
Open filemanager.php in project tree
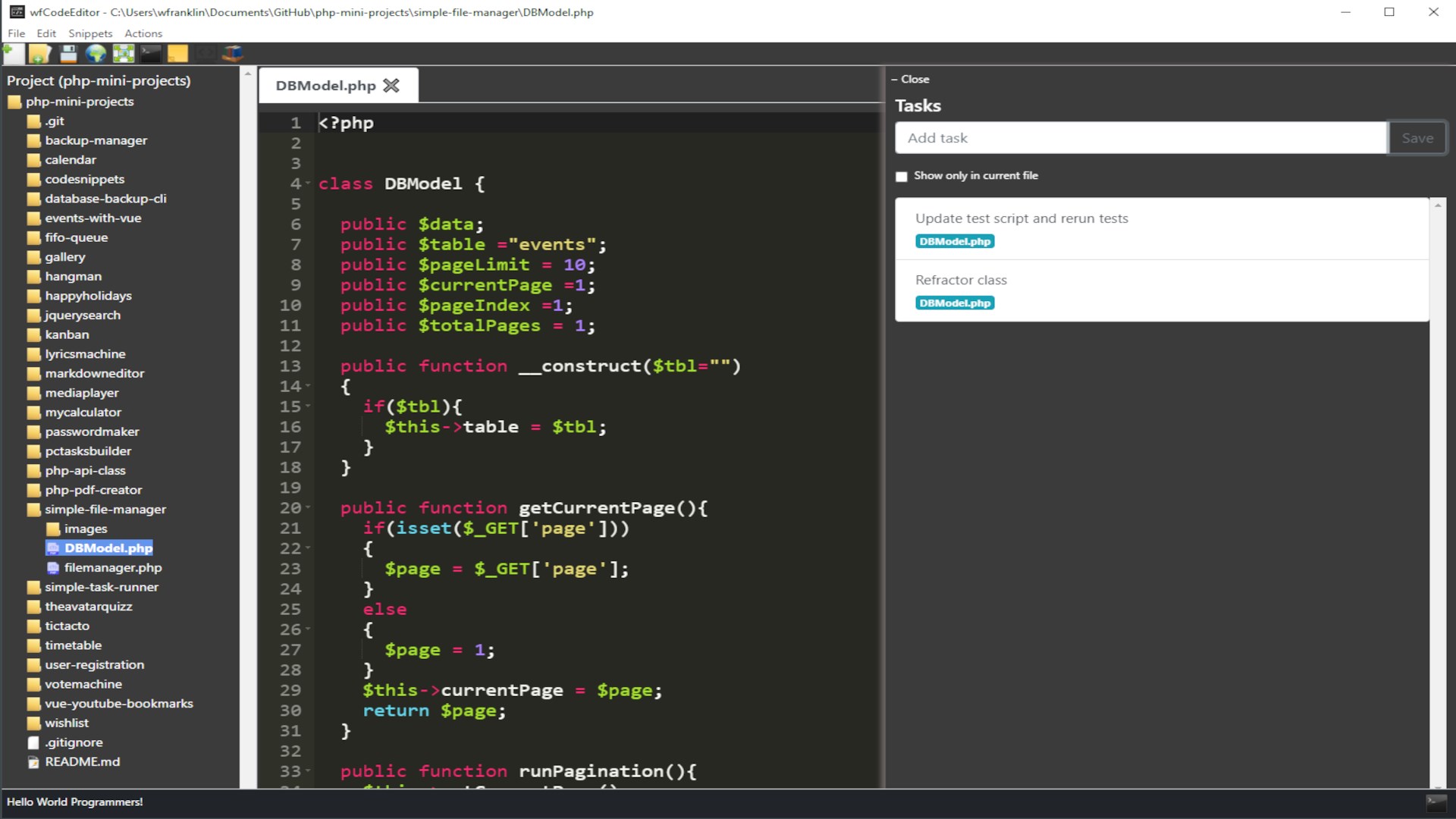(113, 568)
